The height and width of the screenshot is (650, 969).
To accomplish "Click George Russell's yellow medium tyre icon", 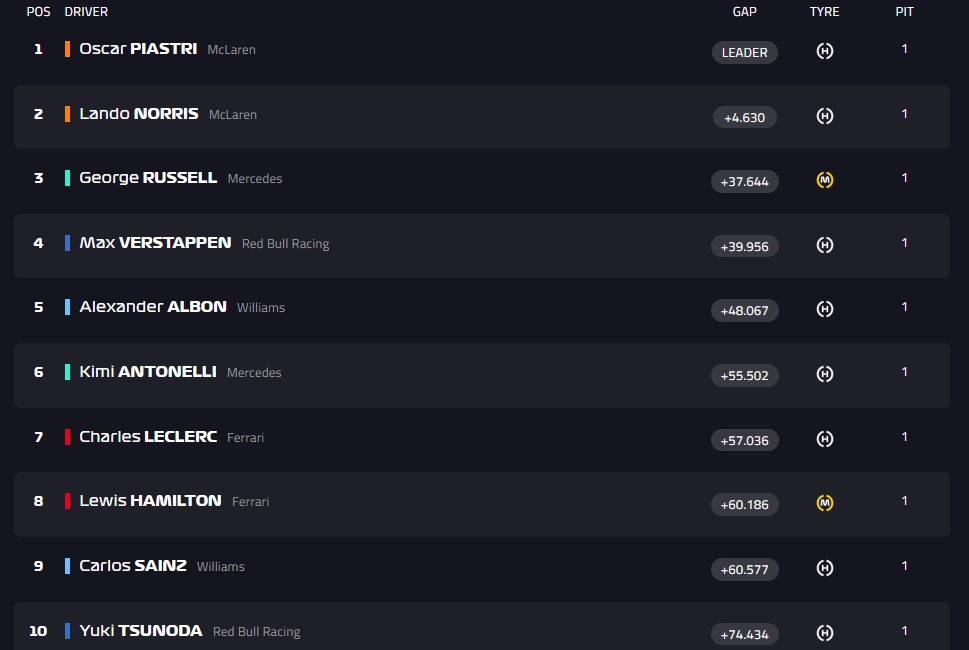I will [x=824, y=180].
